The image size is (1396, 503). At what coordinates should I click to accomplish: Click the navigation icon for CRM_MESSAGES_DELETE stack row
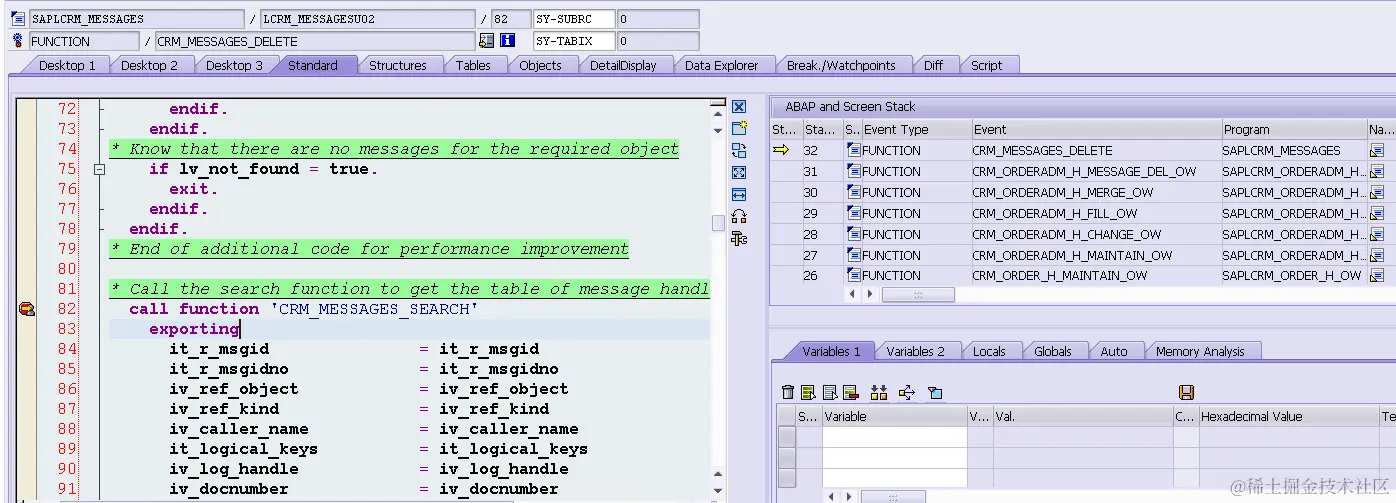click(1377, 150)
